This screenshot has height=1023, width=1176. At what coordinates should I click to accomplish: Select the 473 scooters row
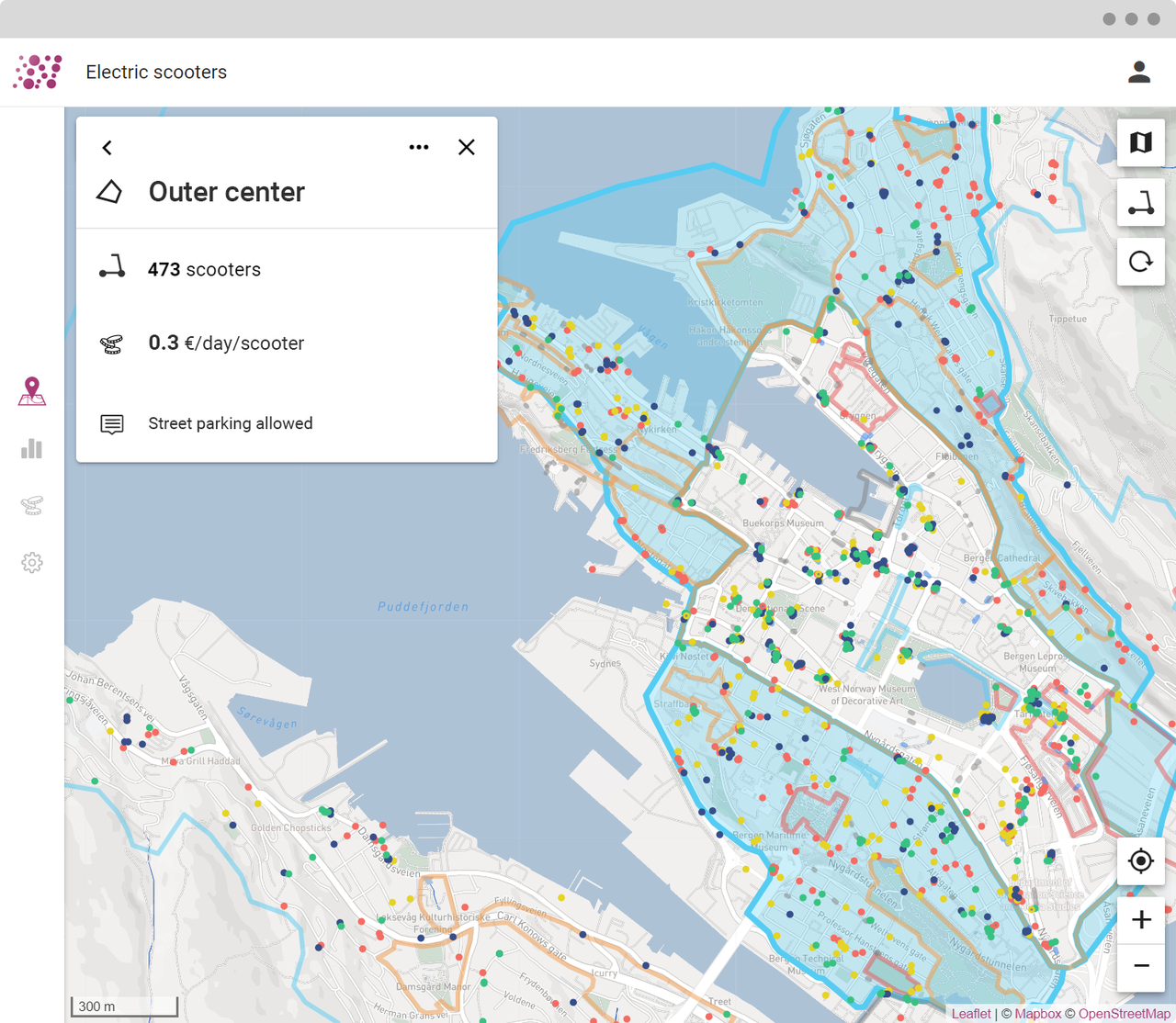pyautogui.click(x=204, y=270)
